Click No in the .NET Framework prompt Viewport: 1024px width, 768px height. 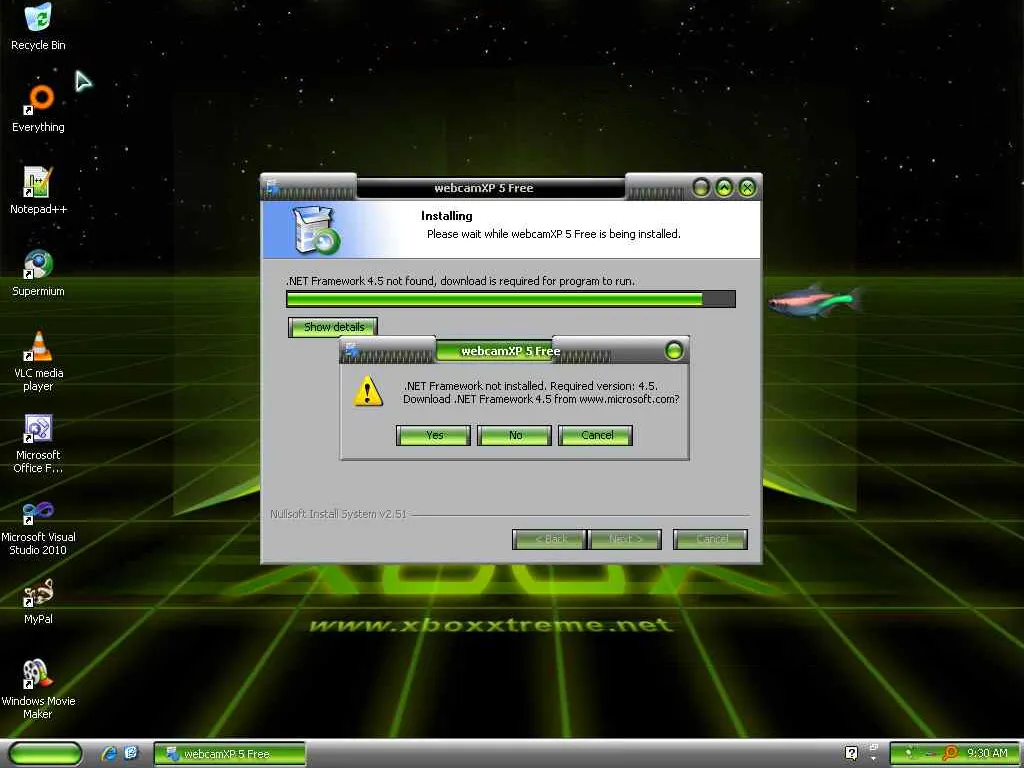tap(515, 436)
